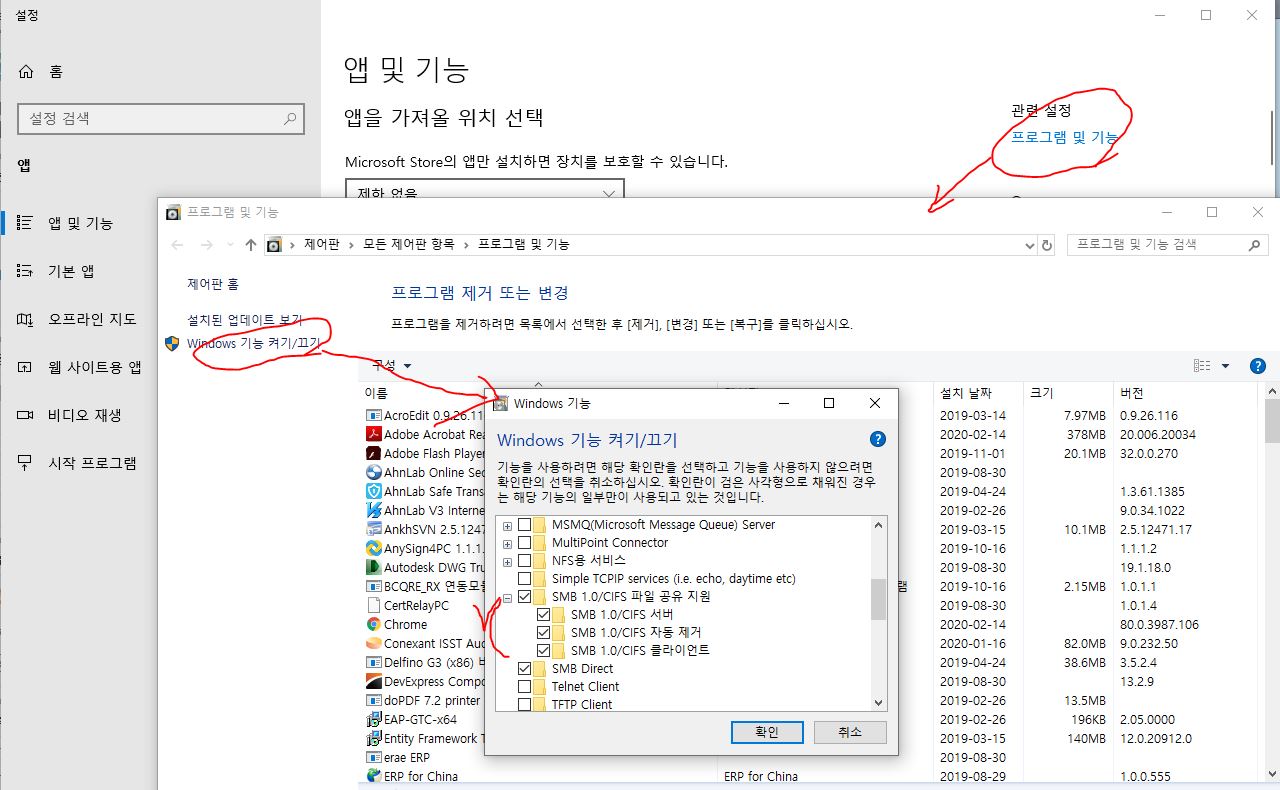Click the AnySign4PC program icon
The image size is (1280, 790).
(x=374, y=548)
